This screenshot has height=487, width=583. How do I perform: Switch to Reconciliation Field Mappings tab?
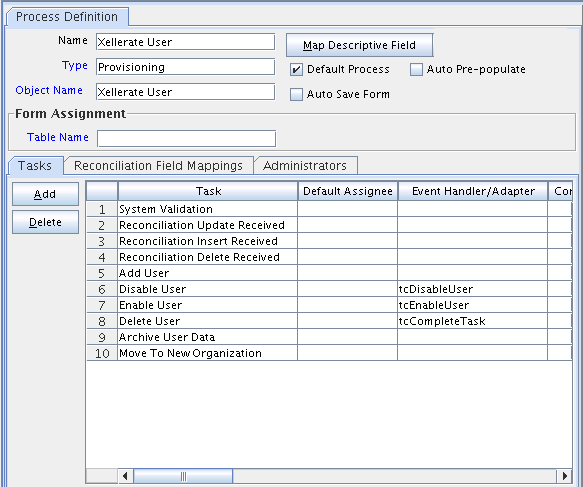click(x=158, y=165)
